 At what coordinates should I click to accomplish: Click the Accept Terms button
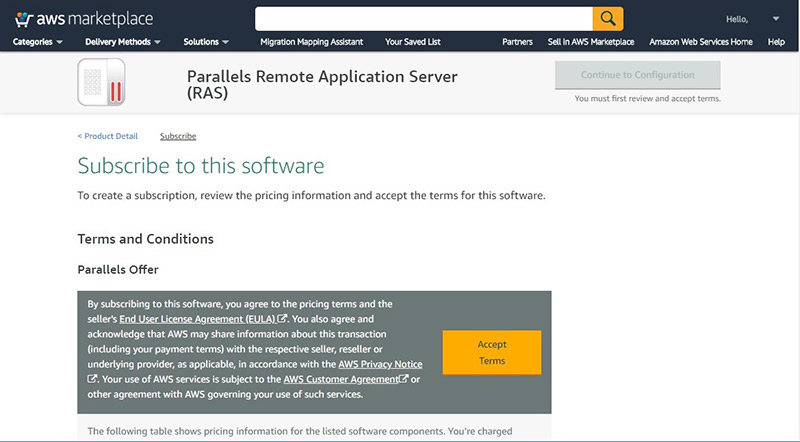492,352
